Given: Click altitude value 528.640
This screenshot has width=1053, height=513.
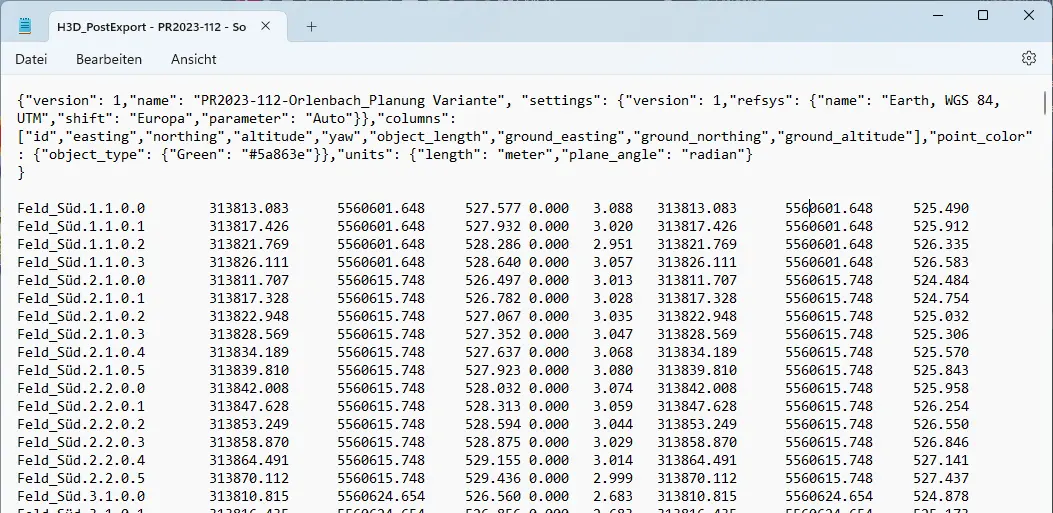Looking at the screenshot, I should tap(493, 262).
